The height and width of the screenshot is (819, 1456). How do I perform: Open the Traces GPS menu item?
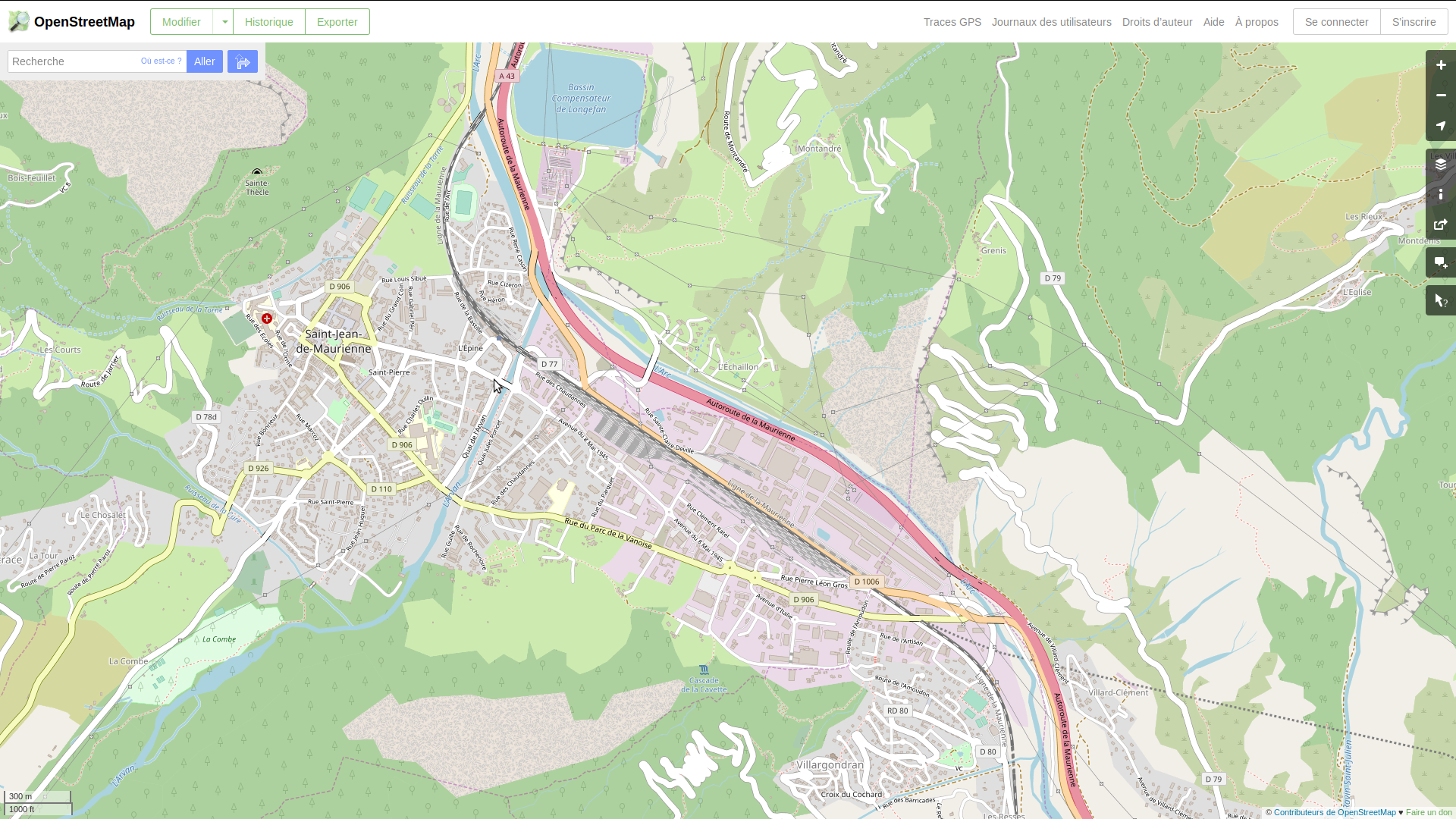[x=952, y=22]
